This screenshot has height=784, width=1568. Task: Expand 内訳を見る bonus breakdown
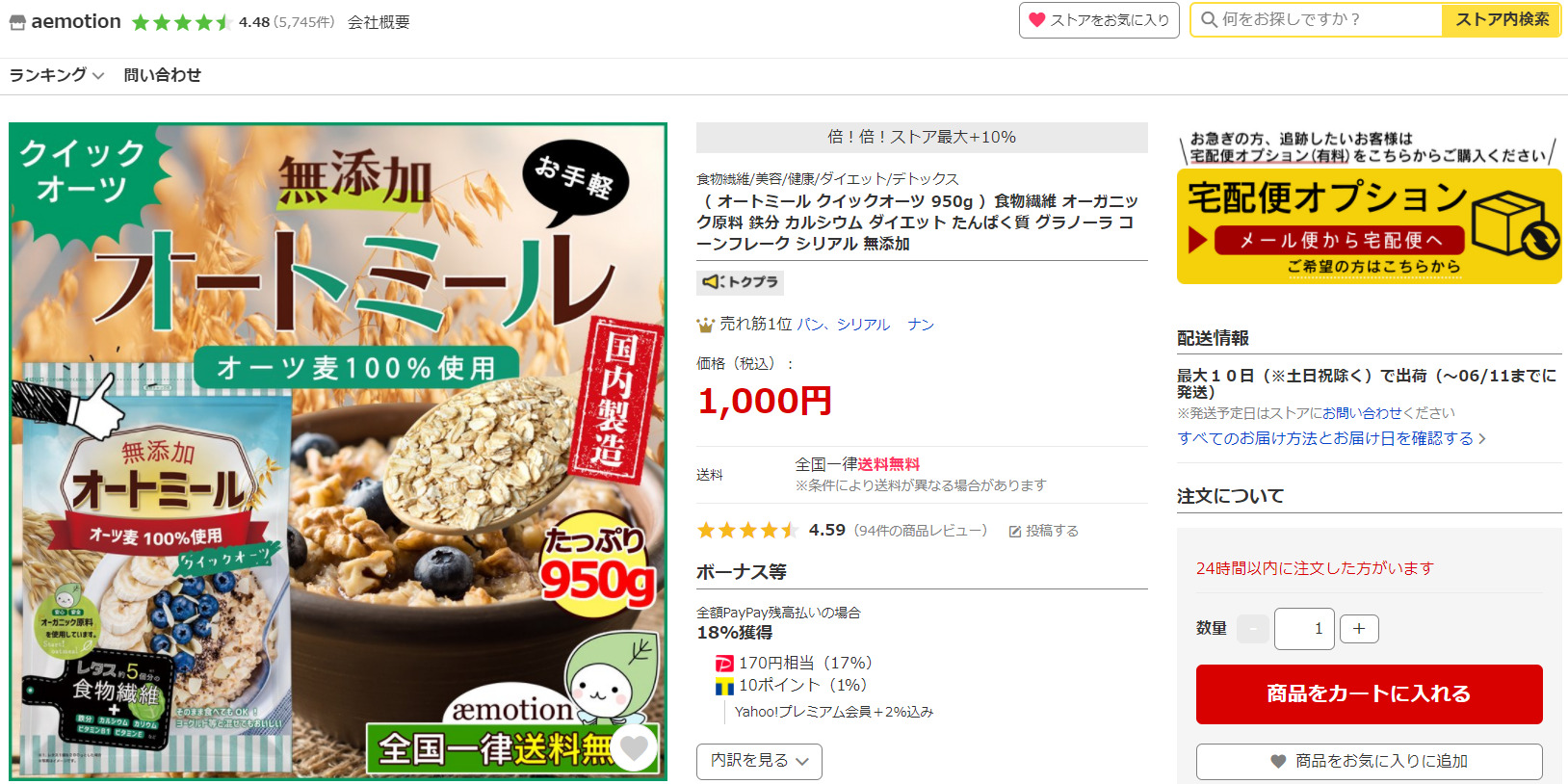(x=759, y=761)
